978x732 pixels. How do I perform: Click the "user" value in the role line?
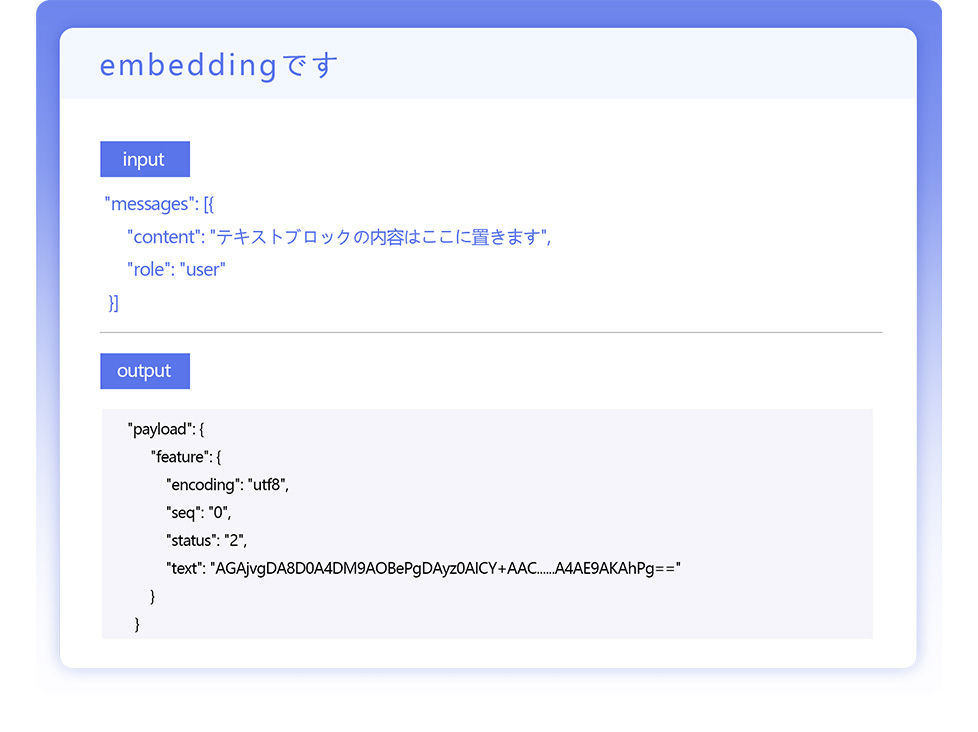pos(203,269)
